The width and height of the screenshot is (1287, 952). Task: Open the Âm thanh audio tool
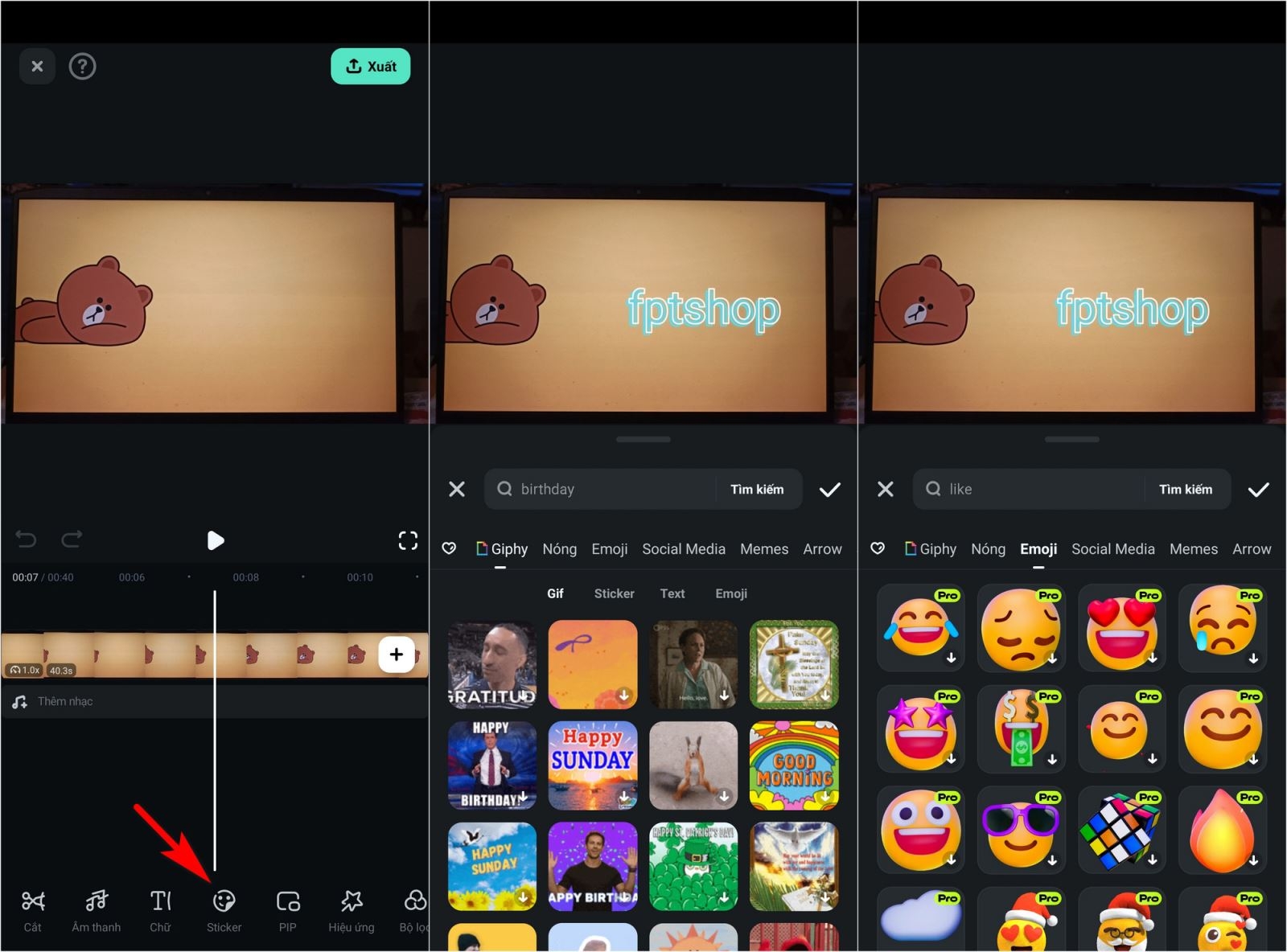tap(96, 910)
